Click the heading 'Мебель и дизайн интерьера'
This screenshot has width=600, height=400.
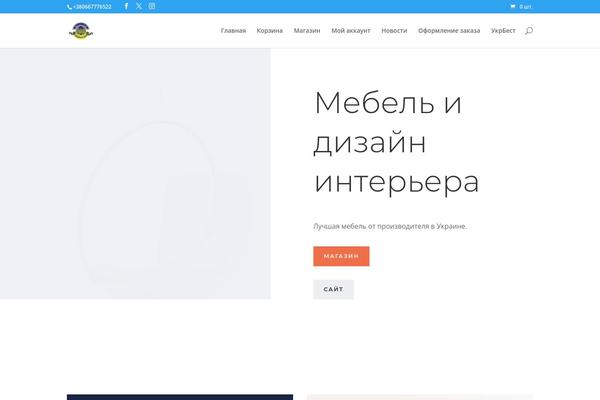point(396,142)
